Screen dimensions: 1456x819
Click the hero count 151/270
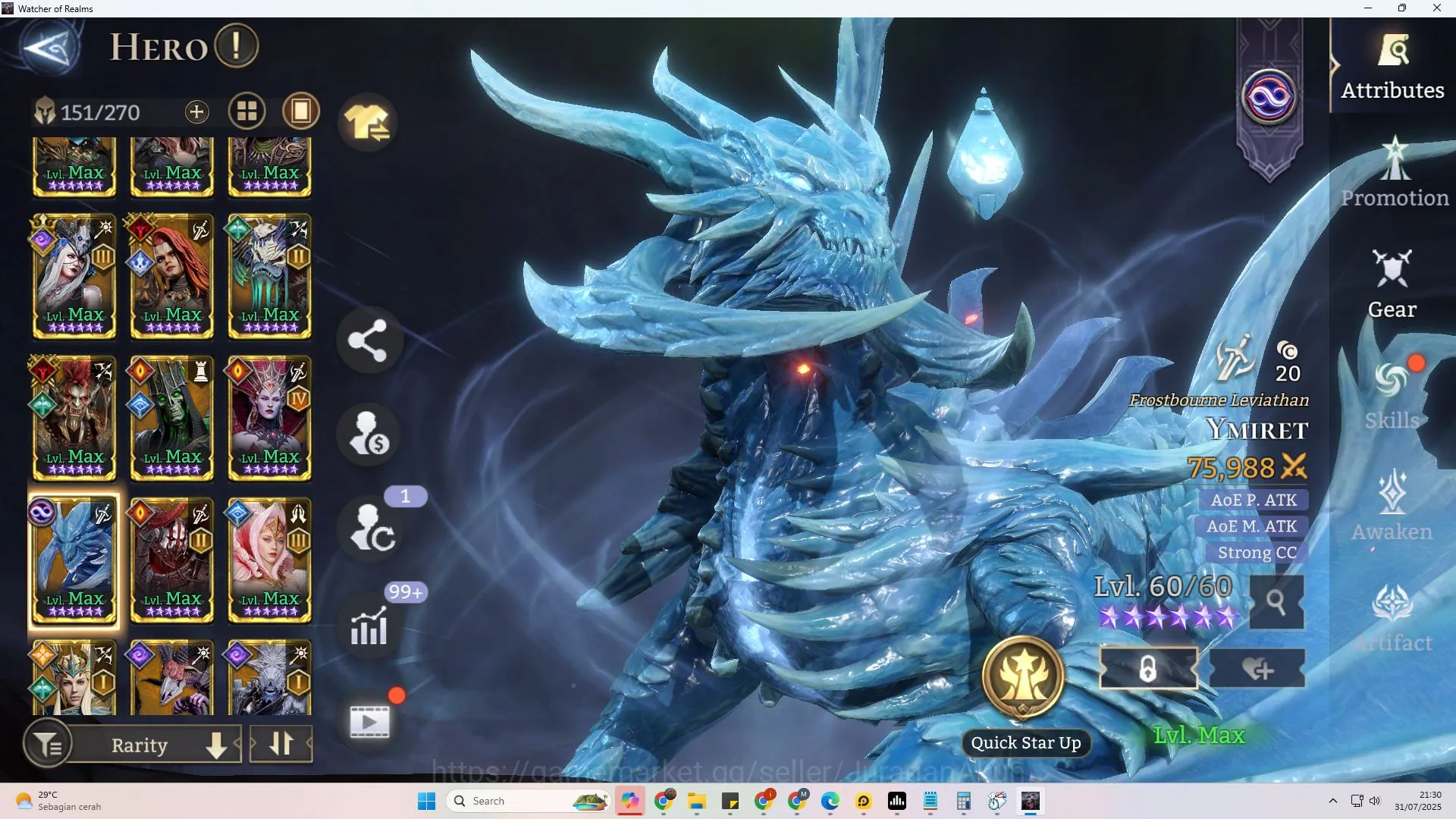(x=100, y=113)
